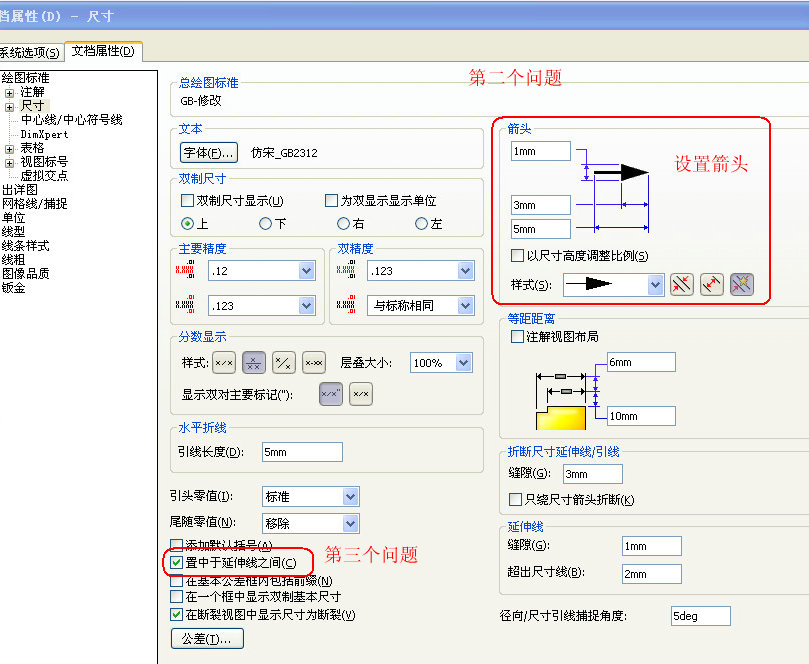Click the 字体 font button
The width and height of the screenshot is (809, 664).
coord(208,153)
